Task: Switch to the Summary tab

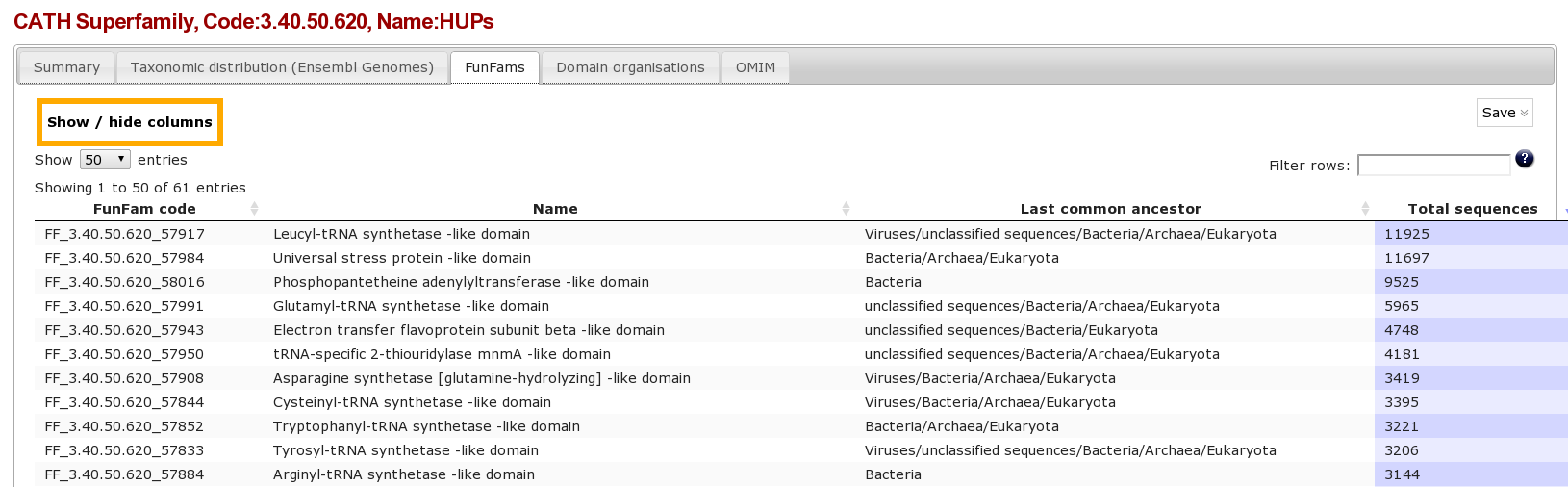Action: pyautogui.click(x=66, y=67)
